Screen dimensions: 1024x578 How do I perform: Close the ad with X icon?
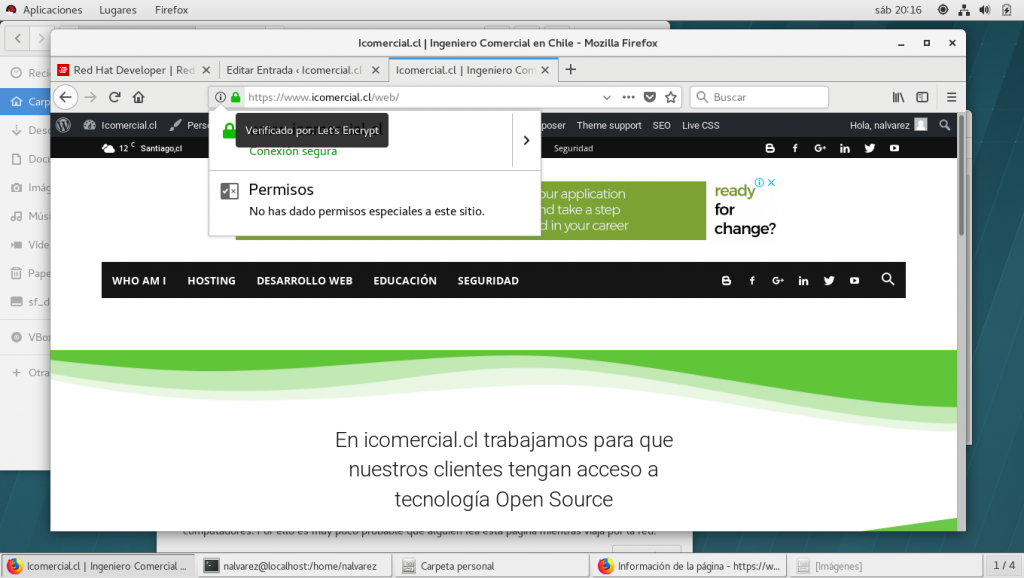coord(771,183)
